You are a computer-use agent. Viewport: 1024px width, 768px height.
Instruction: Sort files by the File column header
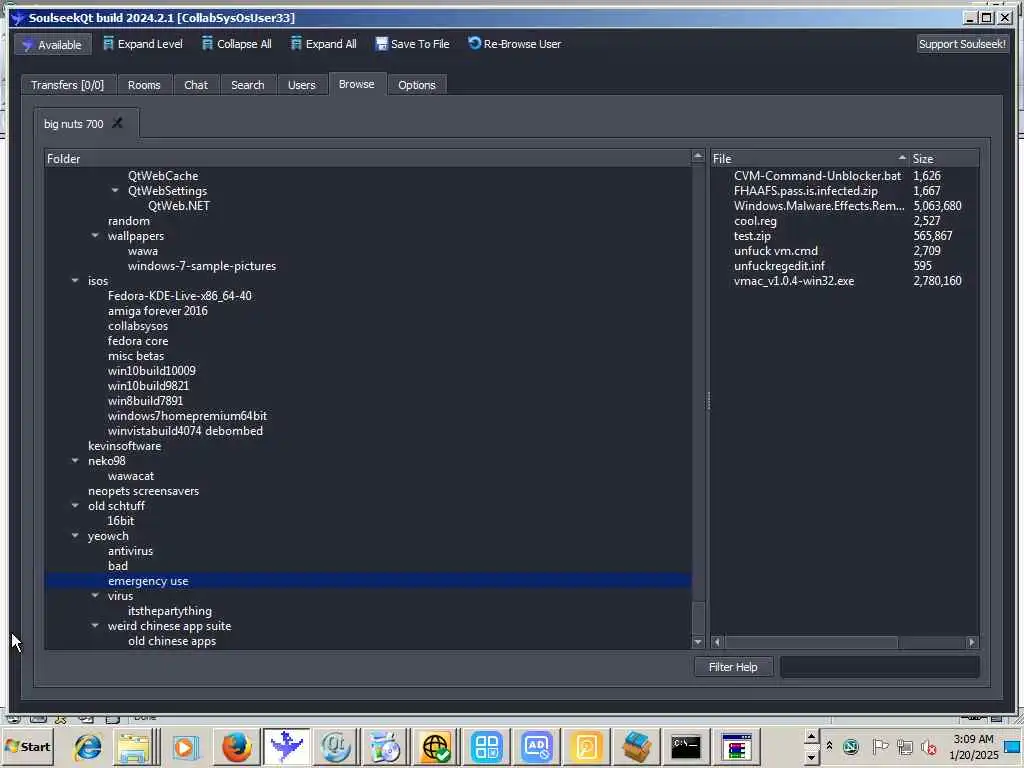pos(810,159)
